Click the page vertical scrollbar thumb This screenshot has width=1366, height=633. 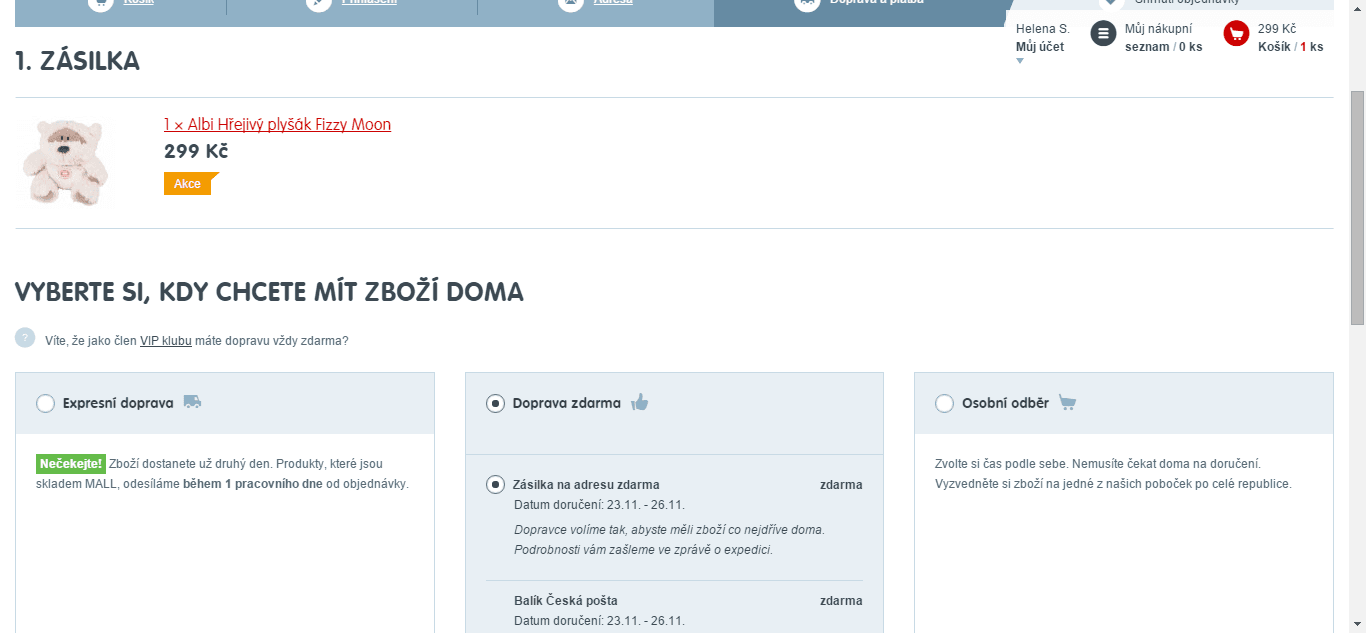[1357, 207]
